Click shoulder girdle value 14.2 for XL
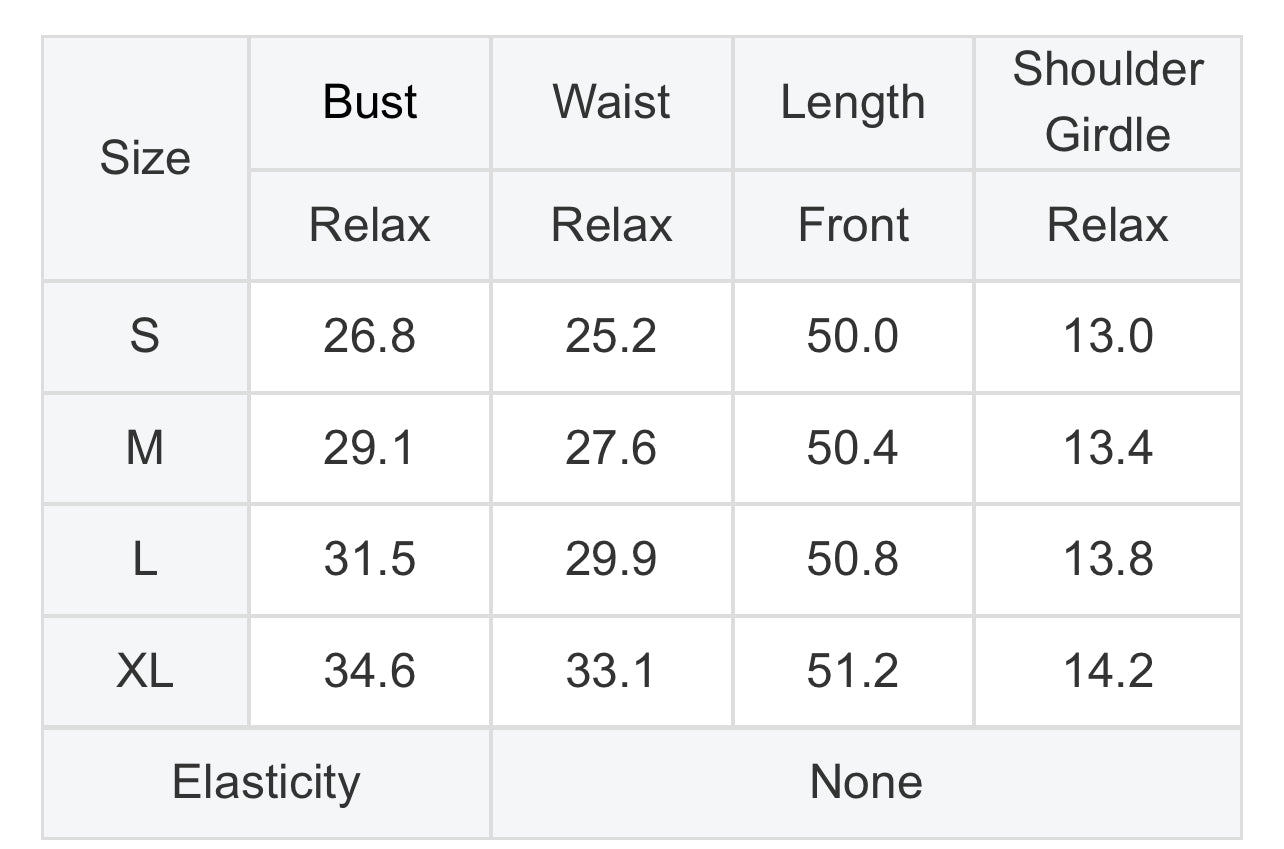This screenshot has width=1284, height=849. point(1108,671)
